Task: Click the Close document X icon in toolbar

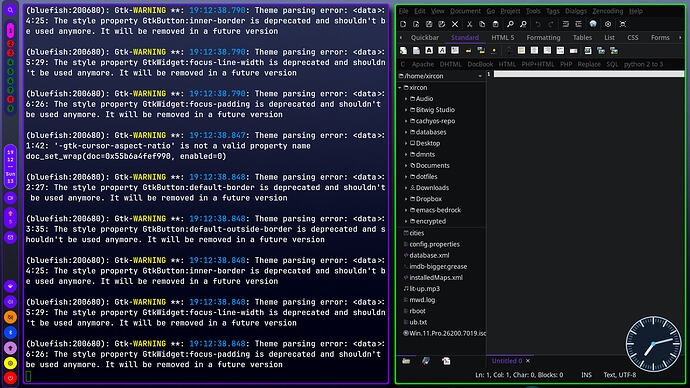Action: [455, 24]
